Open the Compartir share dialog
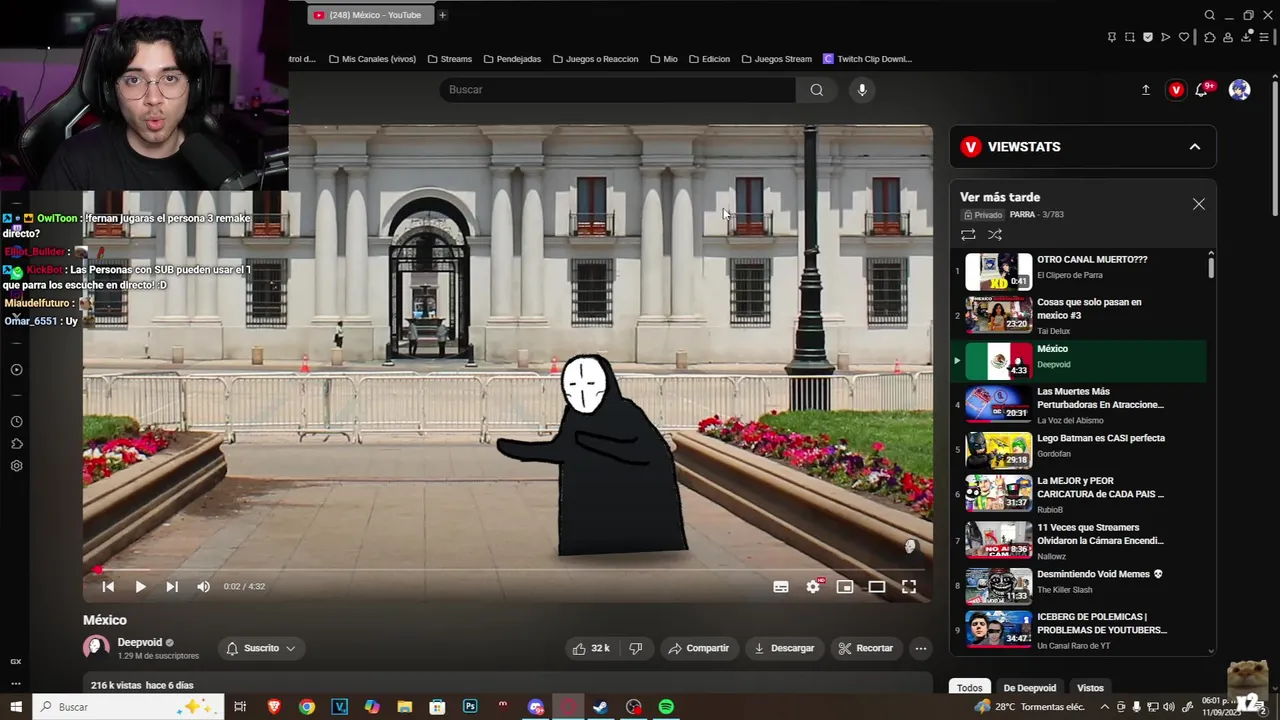The width and height of the screenshot is (1280, 720). click(x=699, y=648)
